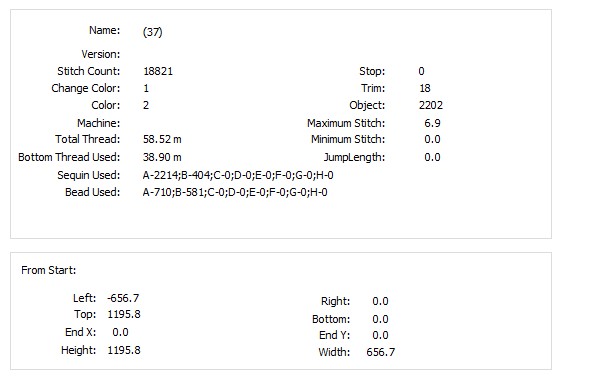This screenshot has height=377, width=591.
Task: Click the Top value 1195.8
Action: (x=124, y=314)
